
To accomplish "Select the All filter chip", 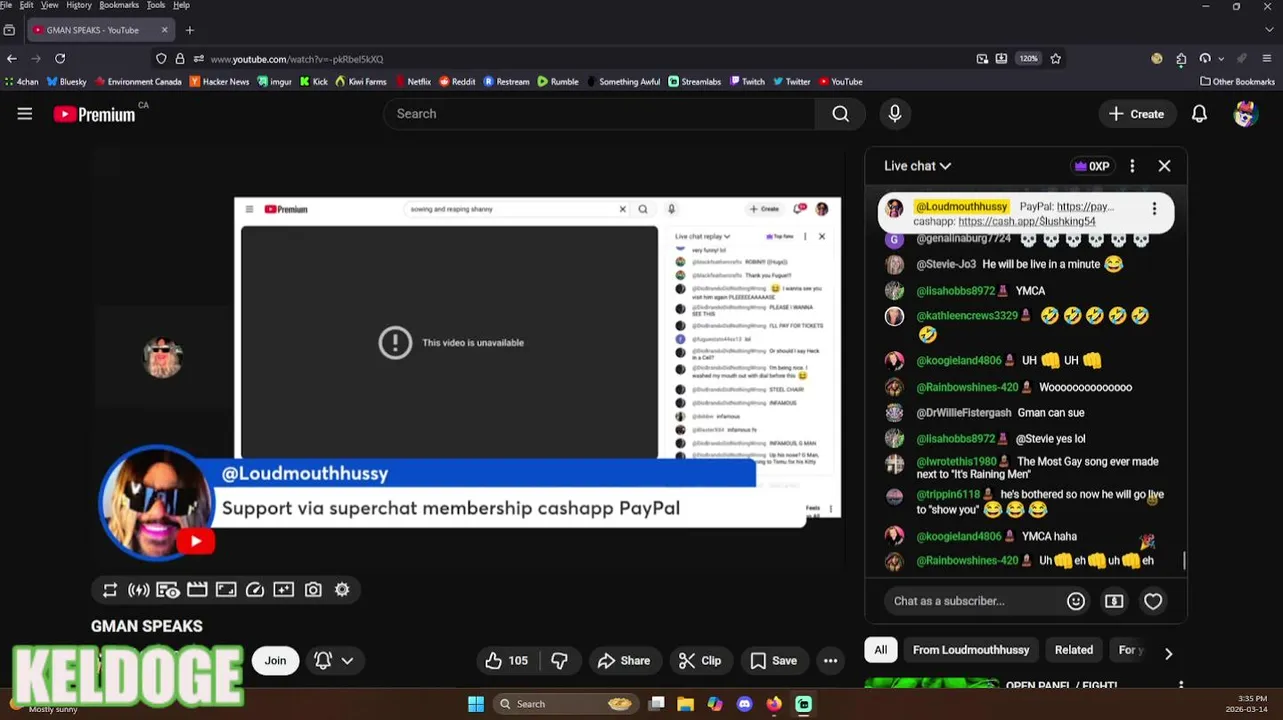I will click(880, 650).
